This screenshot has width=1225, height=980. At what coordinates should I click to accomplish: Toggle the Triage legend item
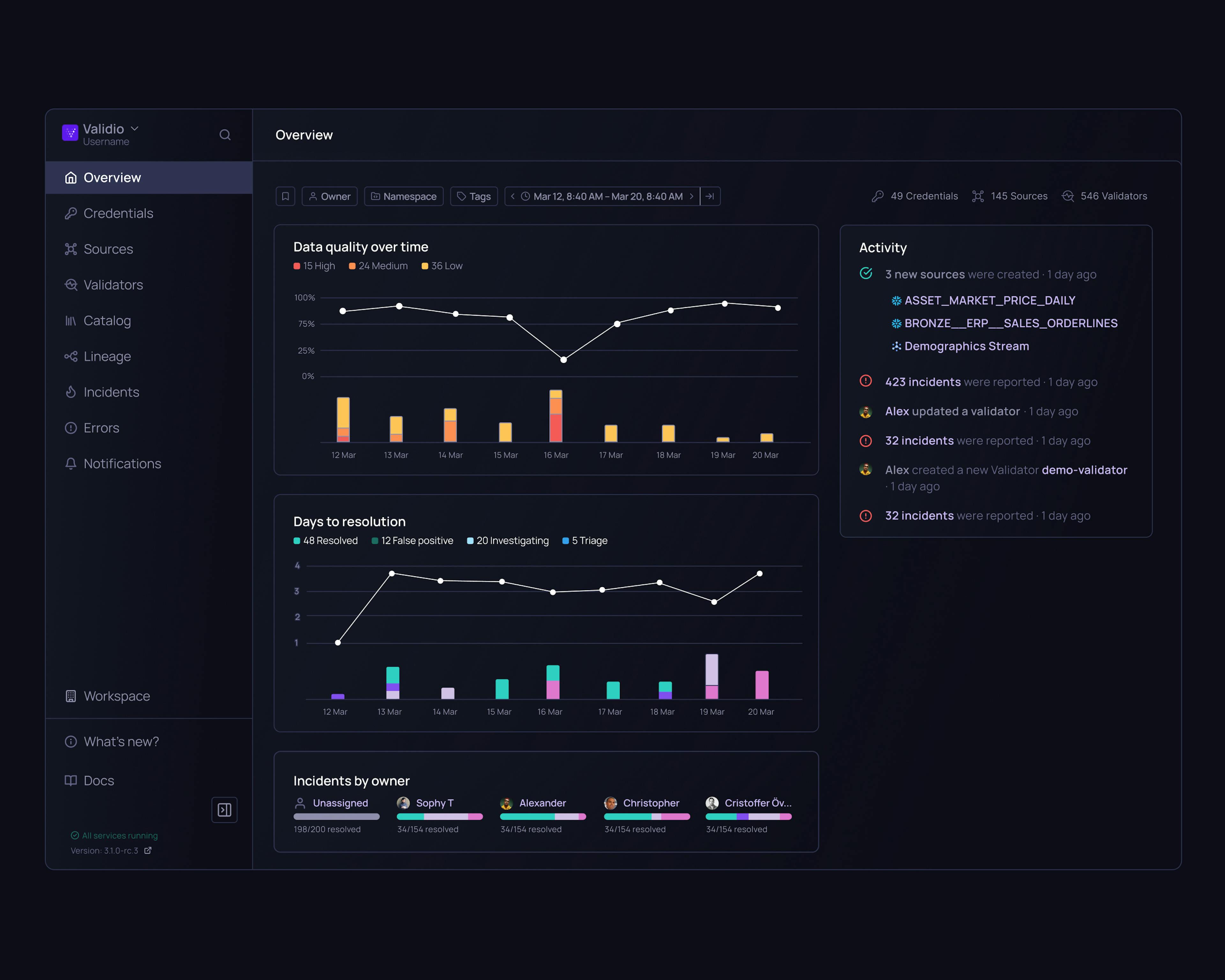point(585,540)
